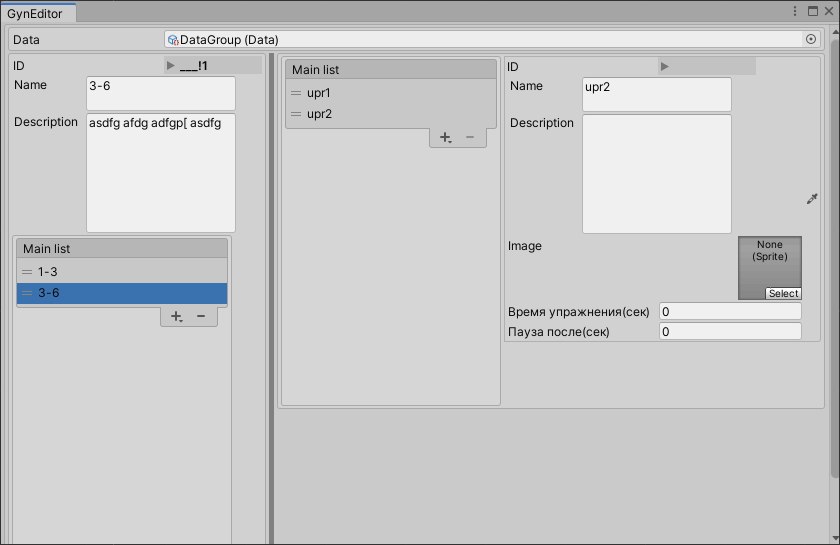Click the Пауза после(сек) value field
The width and height of the screenshot is (840, 545).
pyautogui.click(x=730, y=331)
